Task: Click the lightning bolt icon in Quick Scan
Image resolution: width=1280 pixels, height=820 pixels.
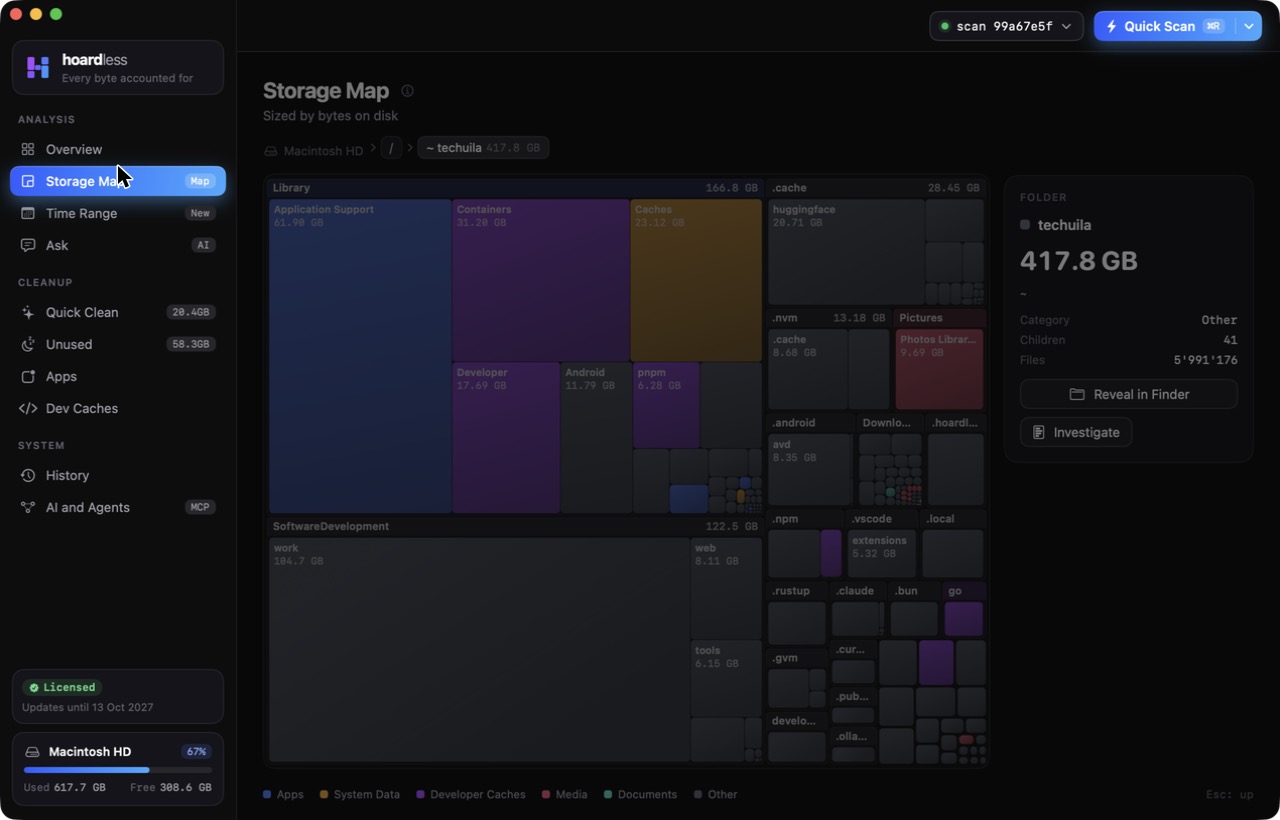Action: coord(1111,26)
